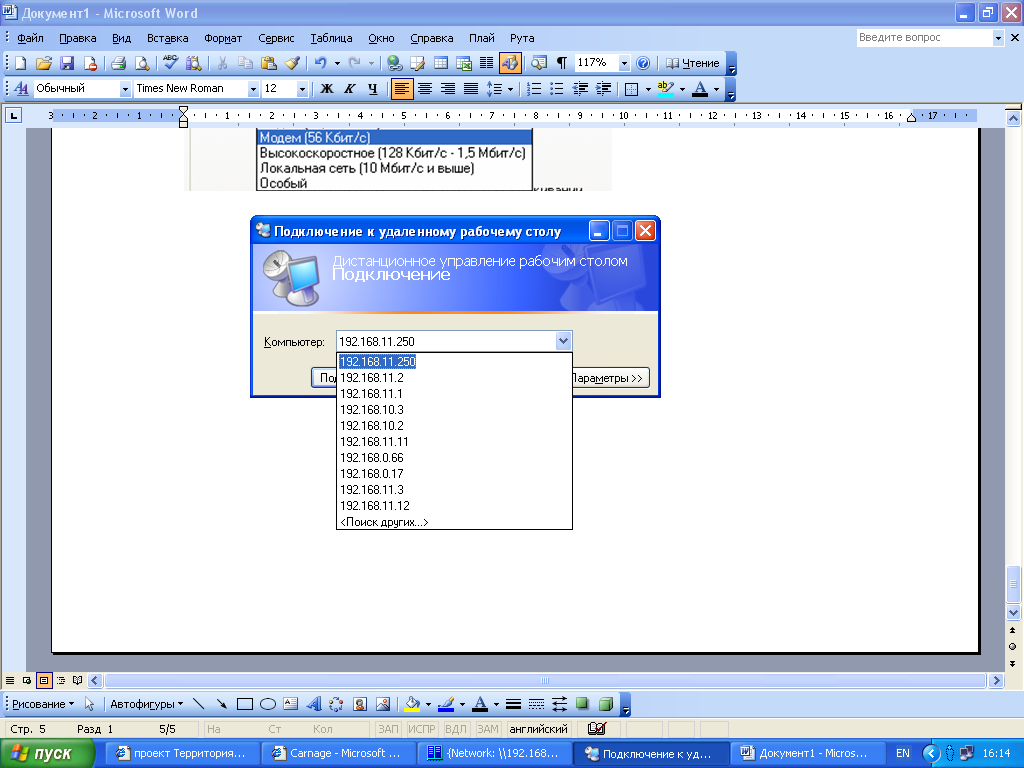Image resolution: width=1024 pixels, height=768 pixels.
Task: Insert table icon in toolbar
Action: 441,63
